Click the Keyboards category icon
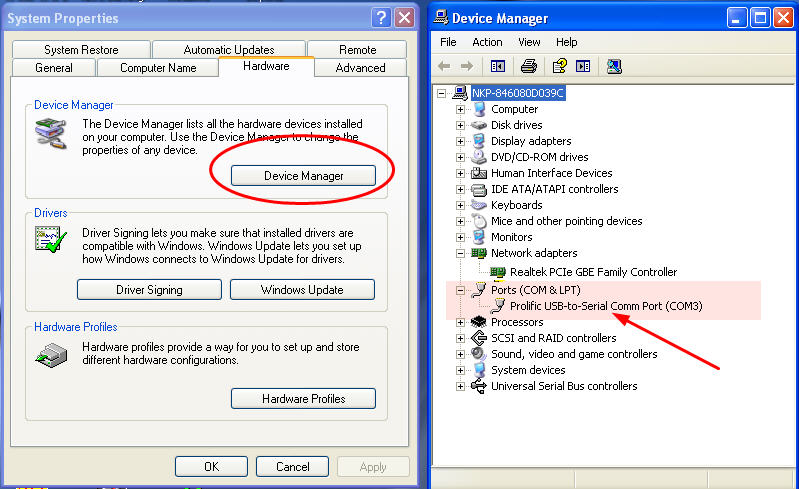Viewport: 799px width, 489px height. click(479, 205)
